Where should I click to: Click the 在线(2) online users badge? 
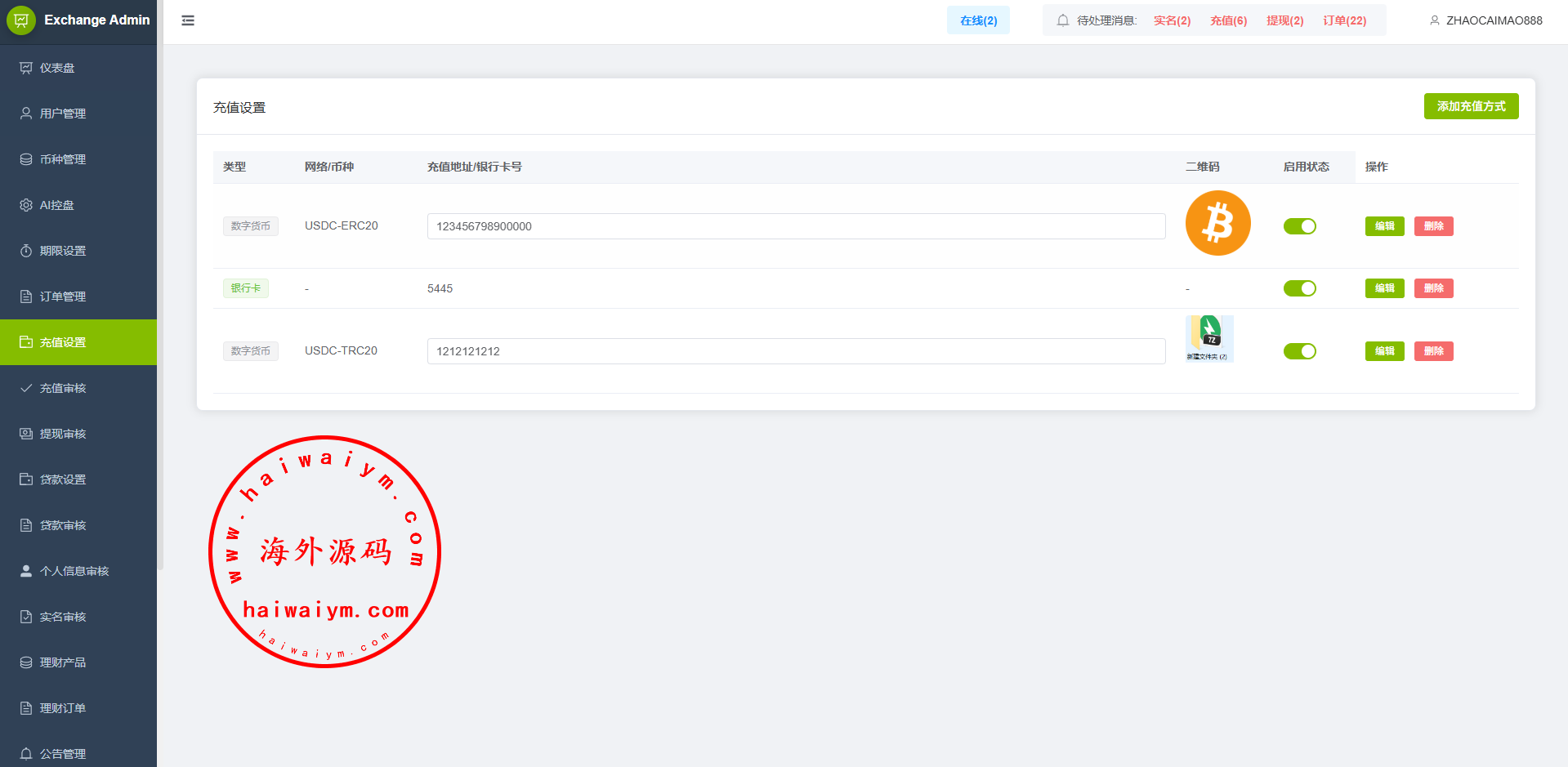pyautogui.click(x=978, y=20)
